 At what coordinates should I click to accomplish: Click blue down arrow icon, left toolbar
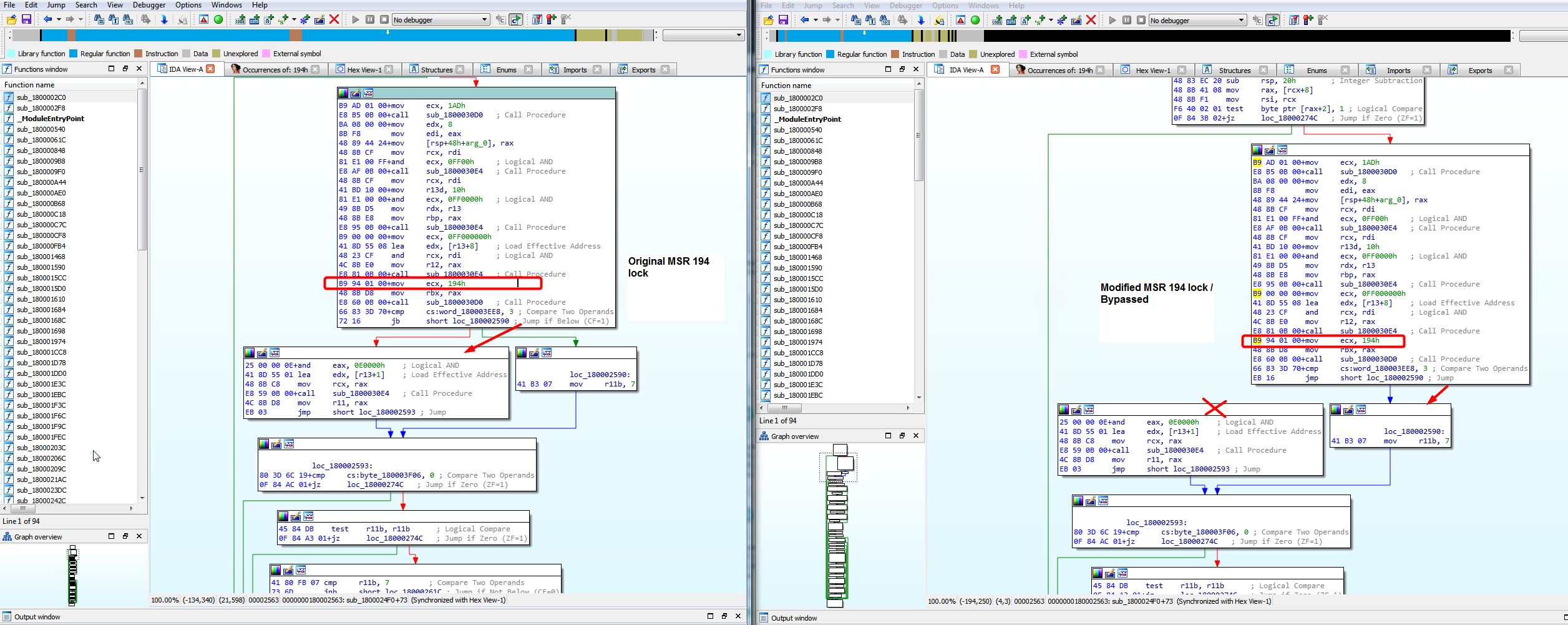pyautogui.click(x=164, y=19)
